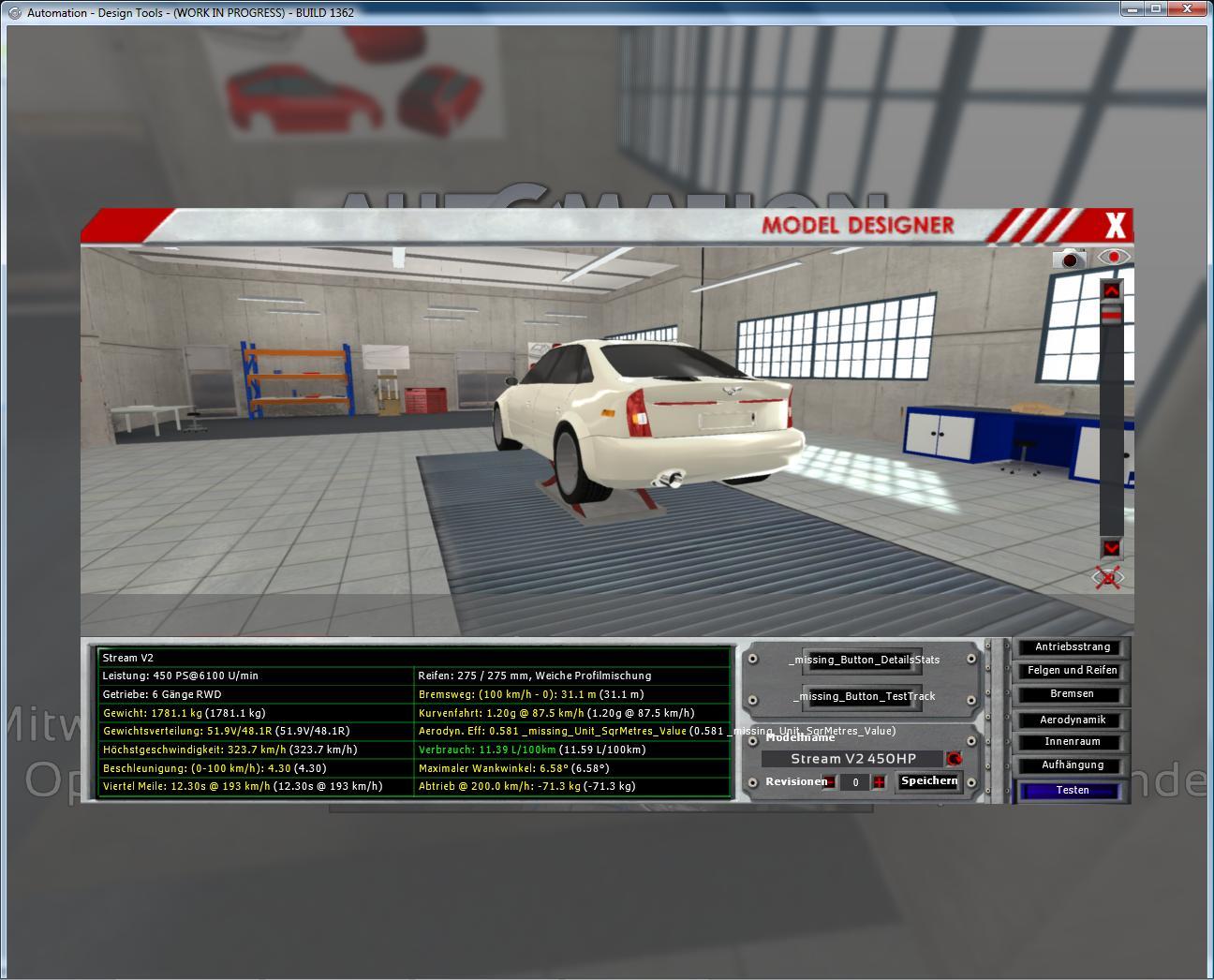Close the Model Designer with X
Screen dimensions: 1214x980
click(x=1115, y=226)
